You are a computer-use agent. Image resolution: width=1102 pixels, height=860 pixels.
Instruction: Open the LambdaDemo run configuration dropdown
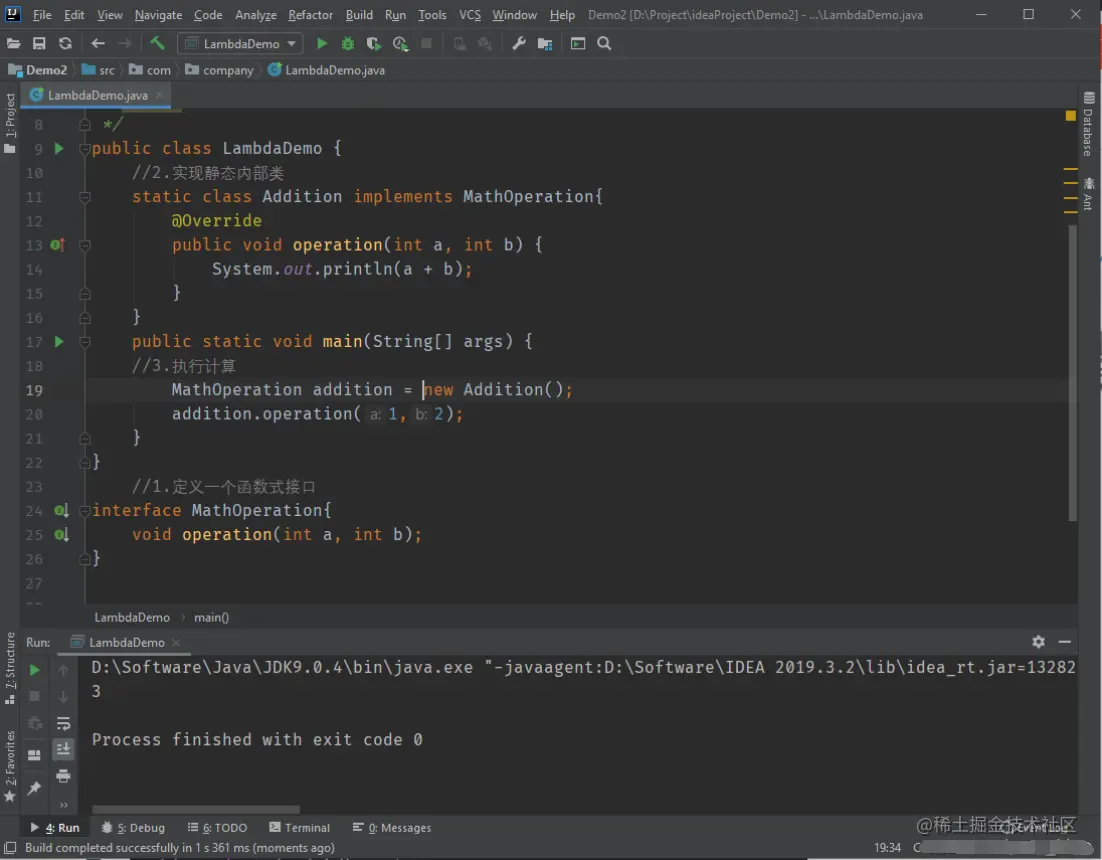click(241, 44)
